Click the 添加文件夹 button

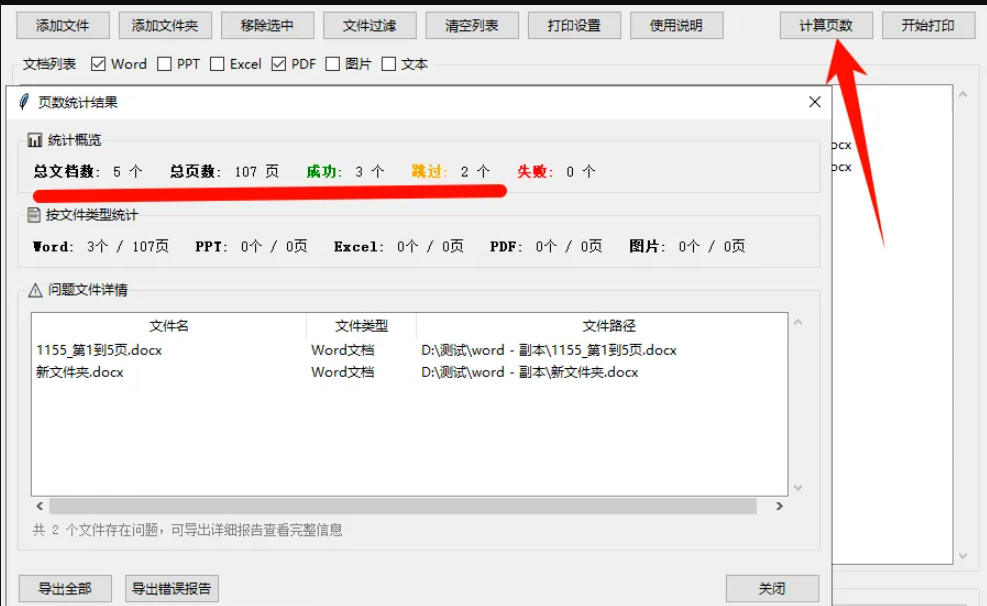pyautogui.click(x=165, y=26)
